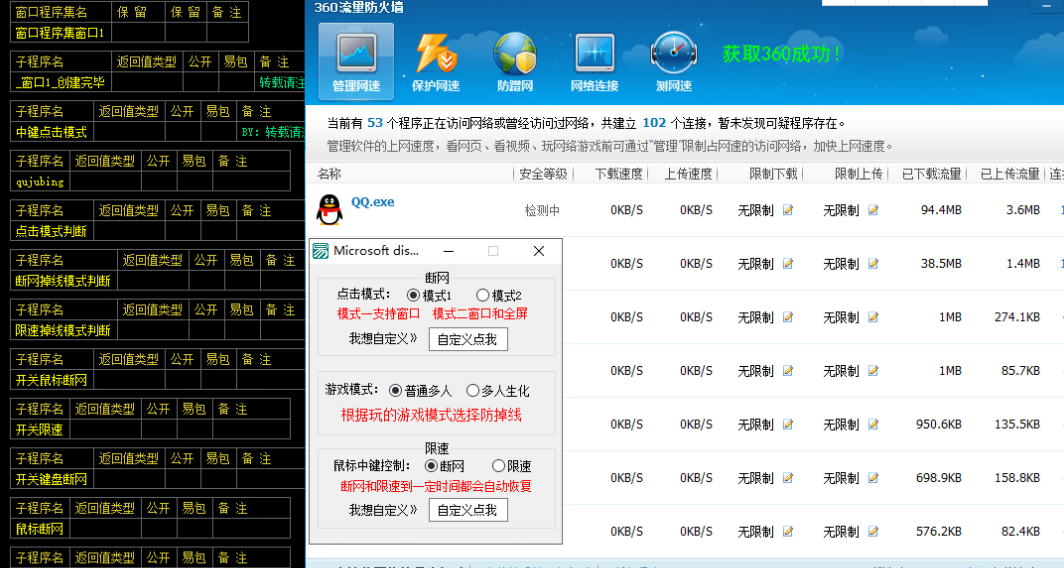Edit upload limit for row with 274.1KB uploaded
The height and width of the screenshot is (568, 1064).
(873, 317)
